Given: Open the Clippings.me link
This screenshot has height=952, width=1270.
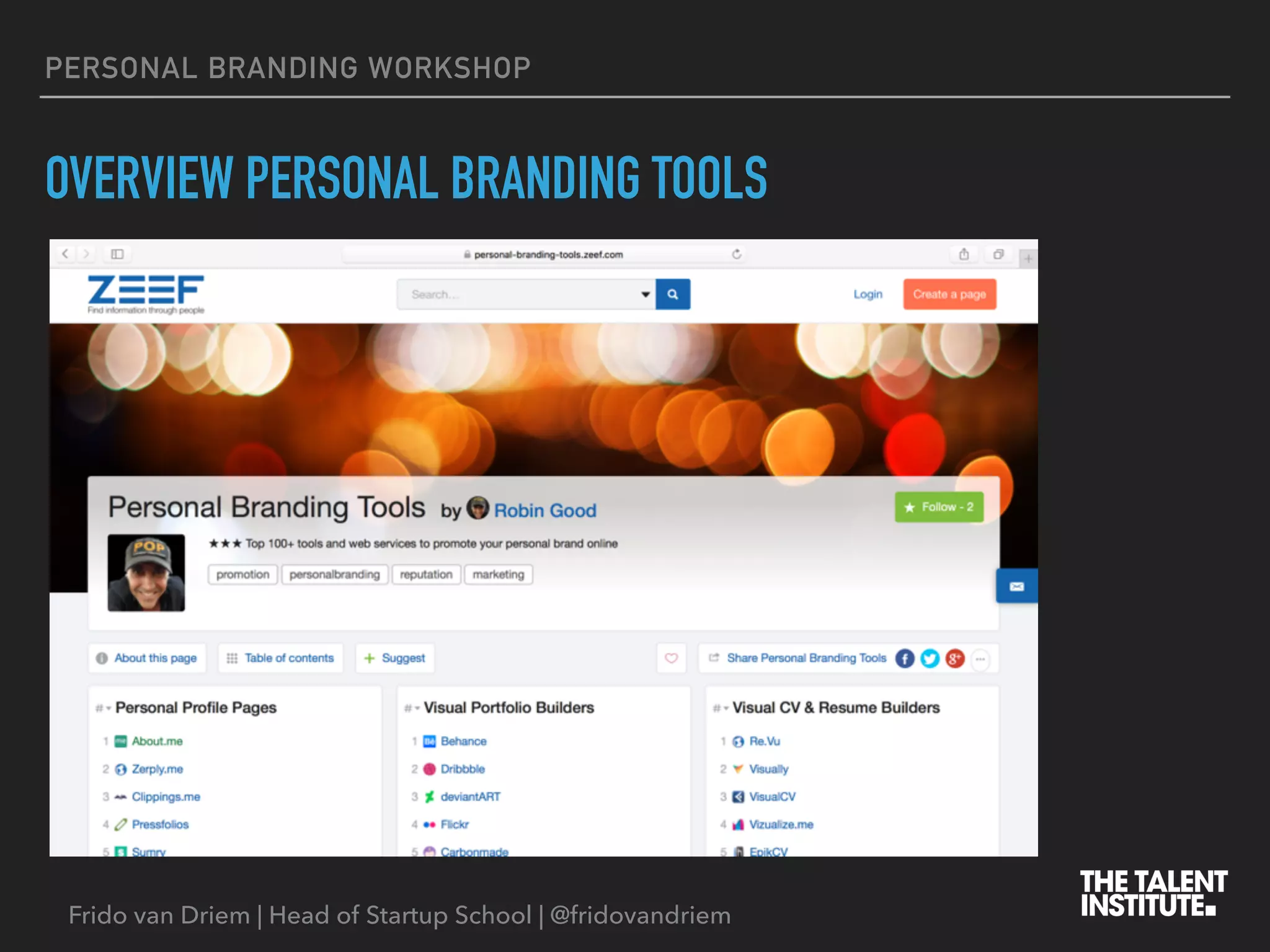Looking at the screenshot, I should (166, 797).
